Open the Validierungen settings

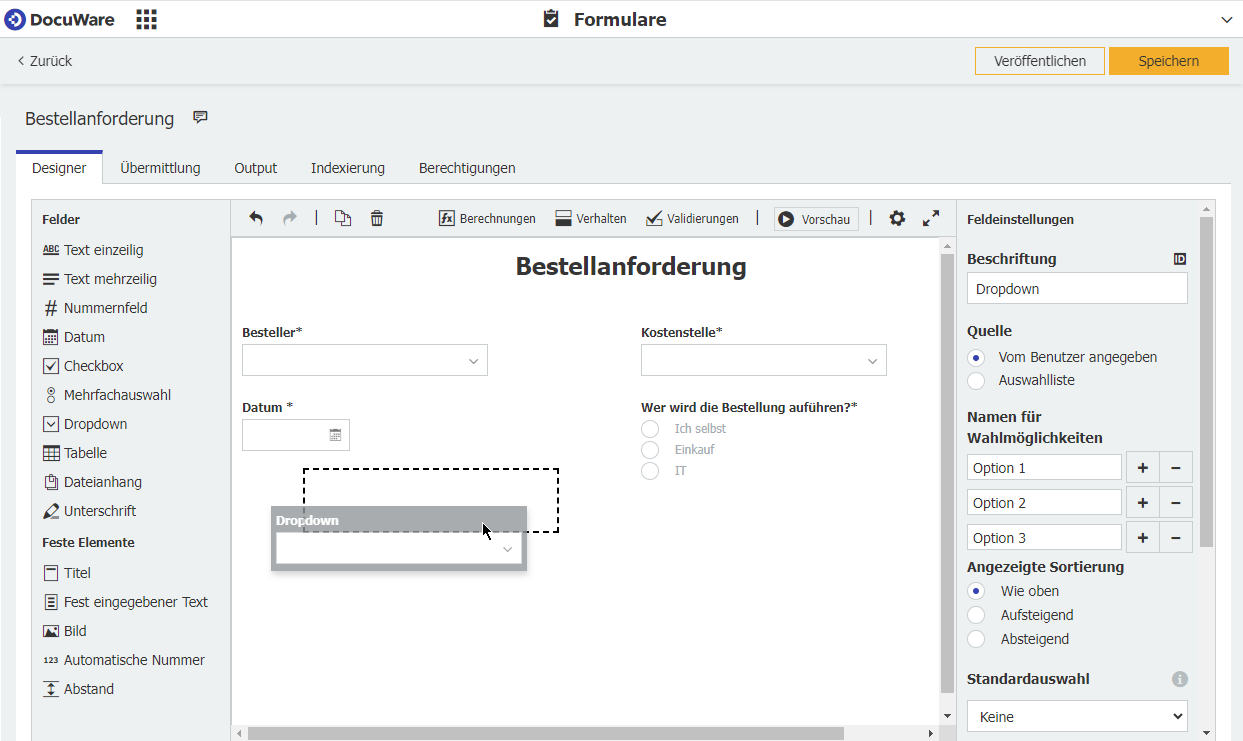click(692, 218)
